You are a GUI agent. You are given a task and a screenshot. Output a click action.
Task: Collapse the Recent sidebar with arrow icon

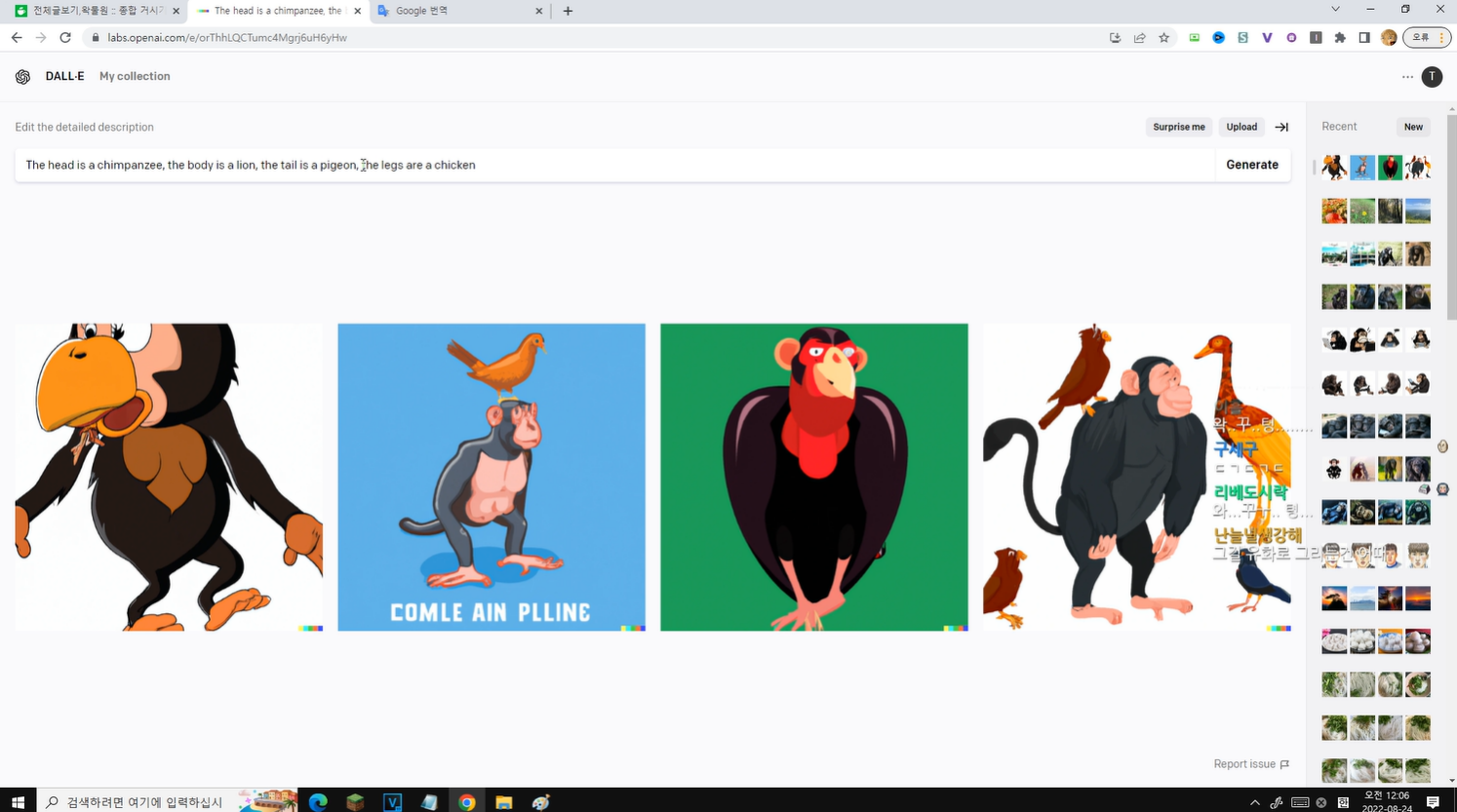pos(1281,127)
